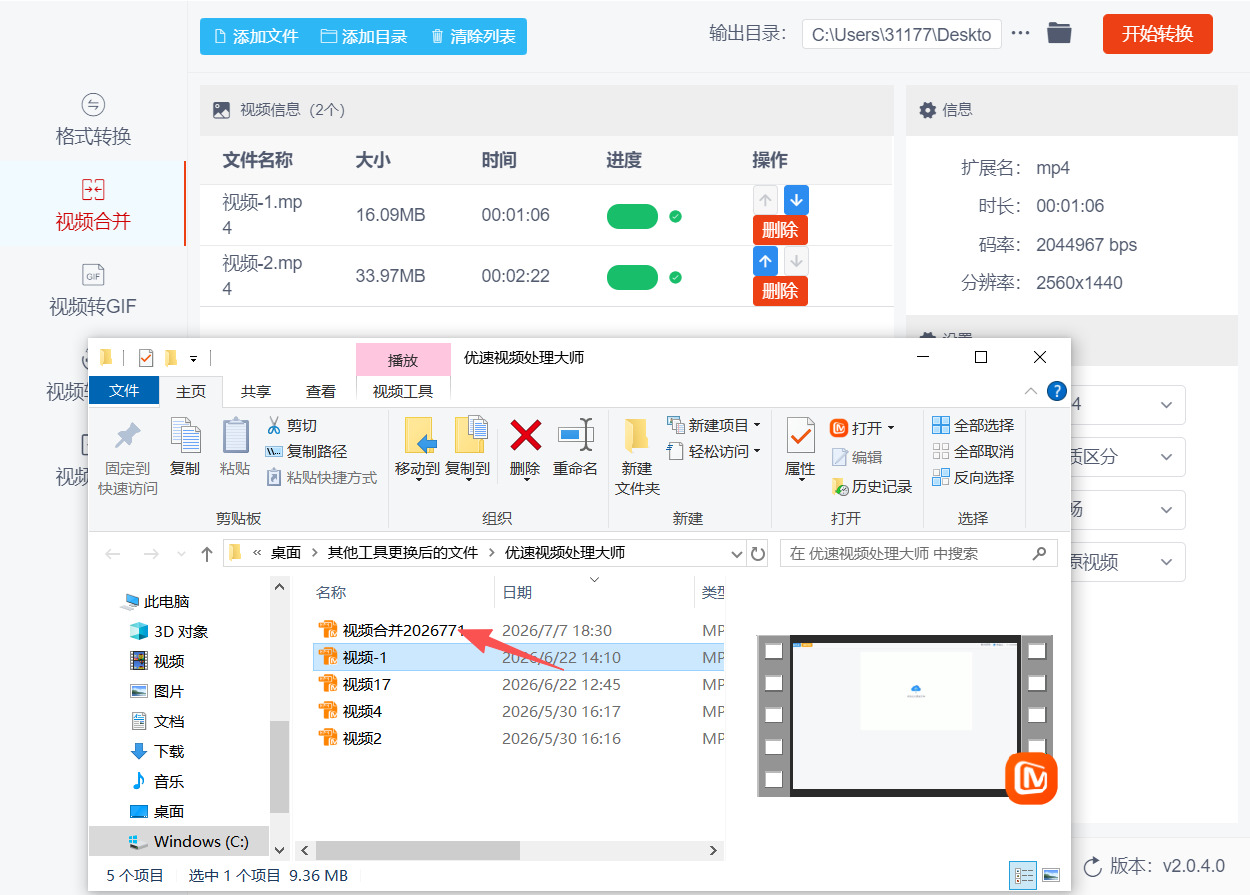Switch to the 查看 ribbon tab
Viewport: 1250px width, 895px height.
pos(321,392)
